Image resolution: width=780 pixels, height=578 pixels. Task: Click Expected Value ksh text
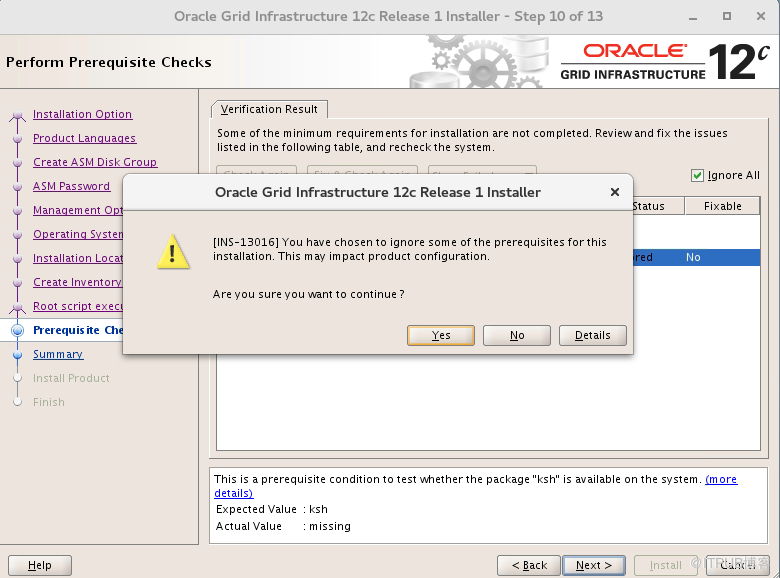coord(272,509)
